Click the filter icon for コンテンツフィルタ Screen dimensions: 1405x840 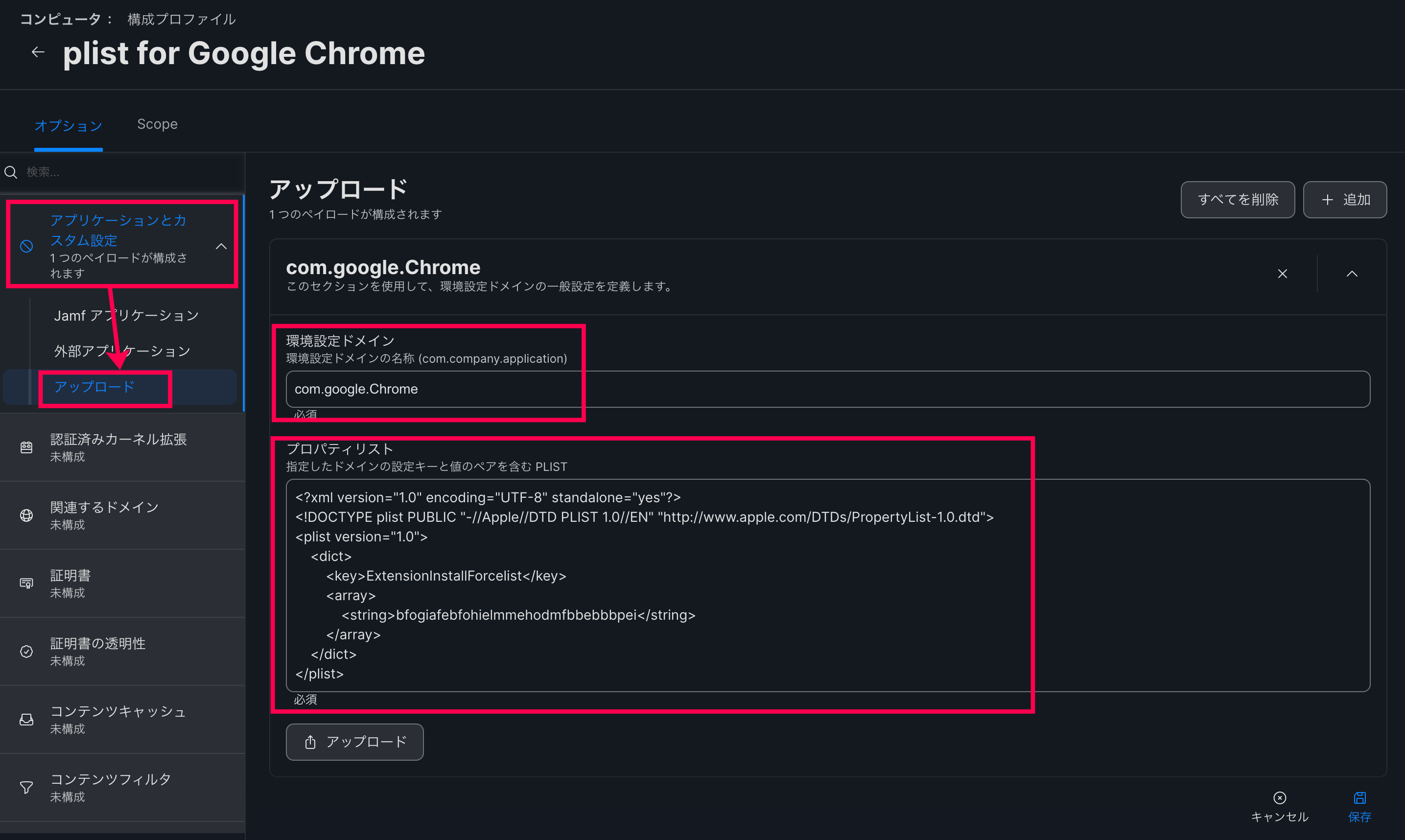[26, 787]
